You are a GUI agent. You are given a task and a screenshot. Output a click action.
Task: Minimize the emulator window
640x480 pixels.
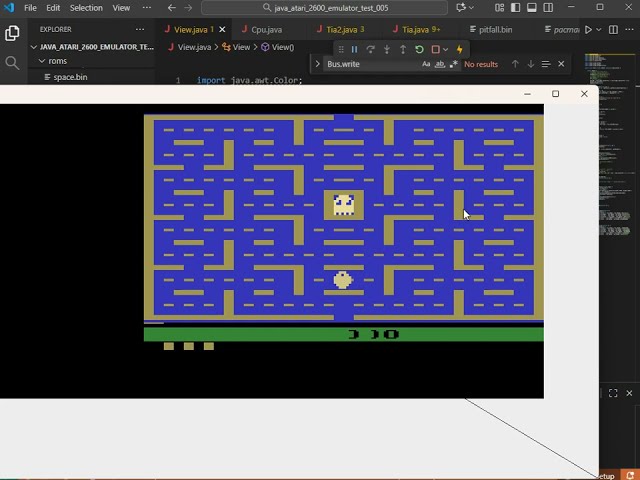[527, 94]
